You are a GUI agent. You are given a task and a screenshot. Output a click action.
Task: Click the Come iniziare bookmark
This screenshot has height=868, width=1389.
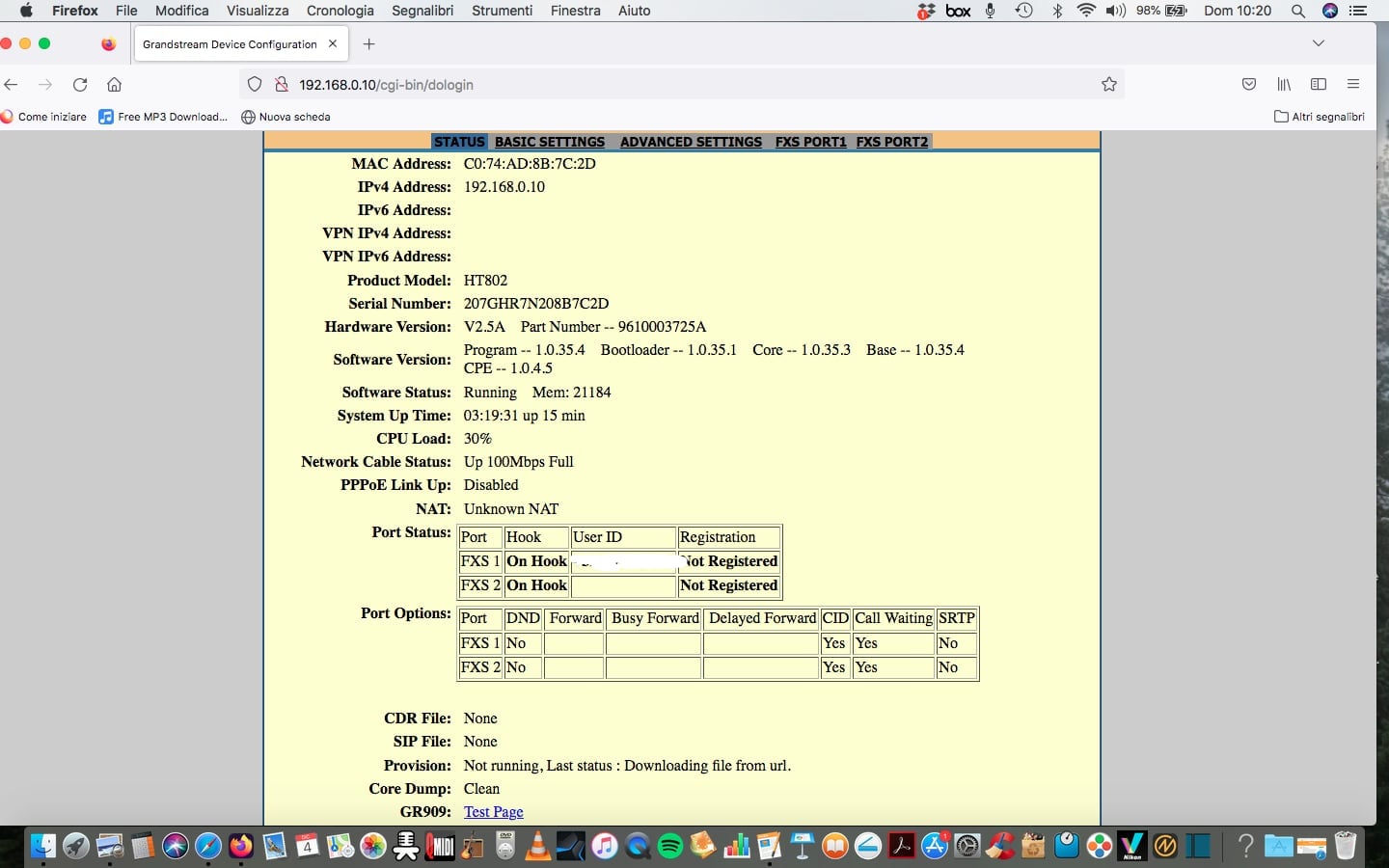coord(44,117)
